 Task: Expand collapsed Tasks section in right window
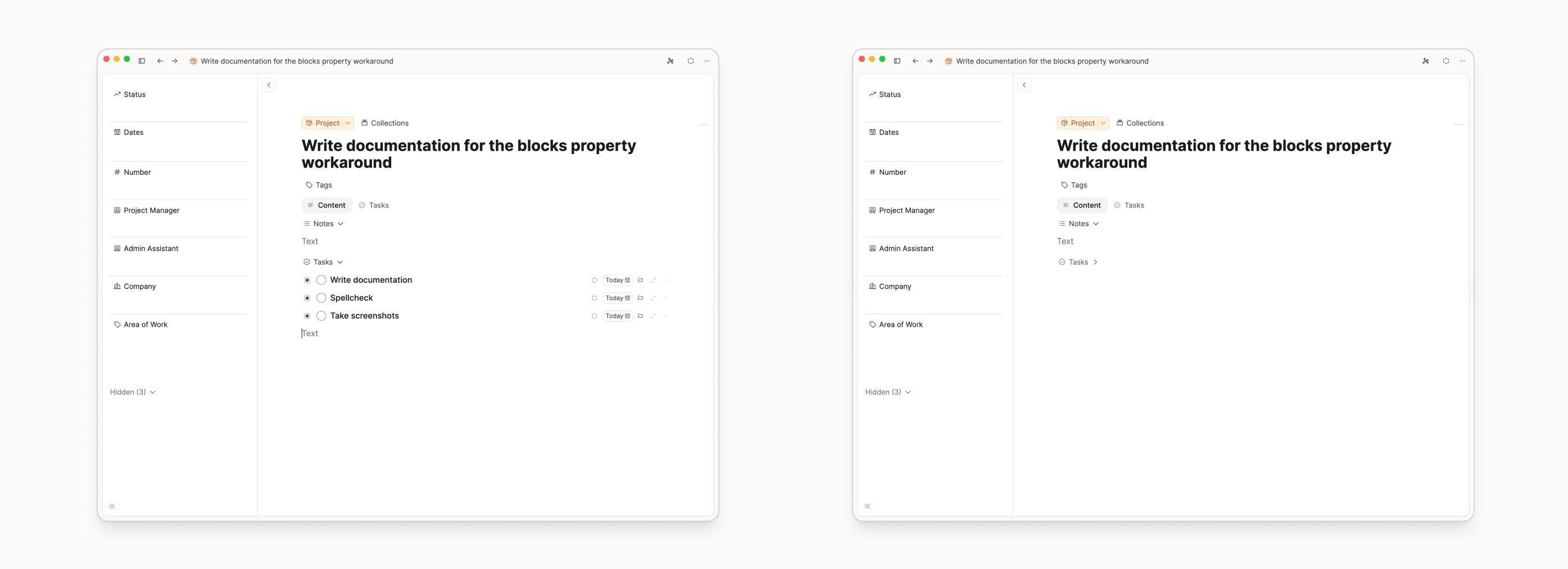1095,262
